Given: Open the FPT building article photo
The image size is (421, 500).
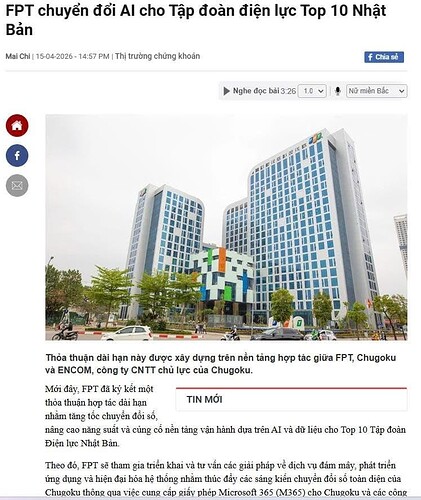Looking at the screenshot, I should (x=226, y=227).
